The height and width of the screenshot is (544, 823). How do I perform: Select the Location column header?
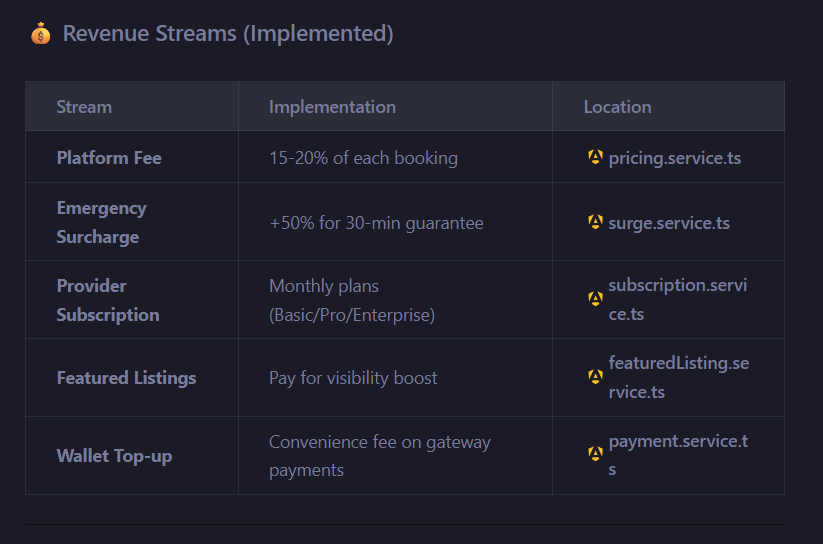(x=617, y=107)
